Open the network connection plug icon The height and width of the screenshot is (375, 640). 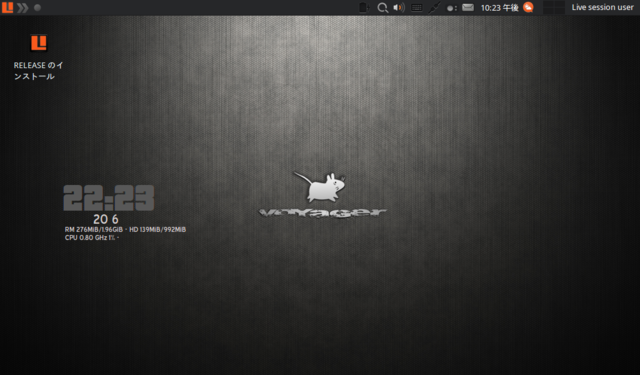[x=434, y=8]
